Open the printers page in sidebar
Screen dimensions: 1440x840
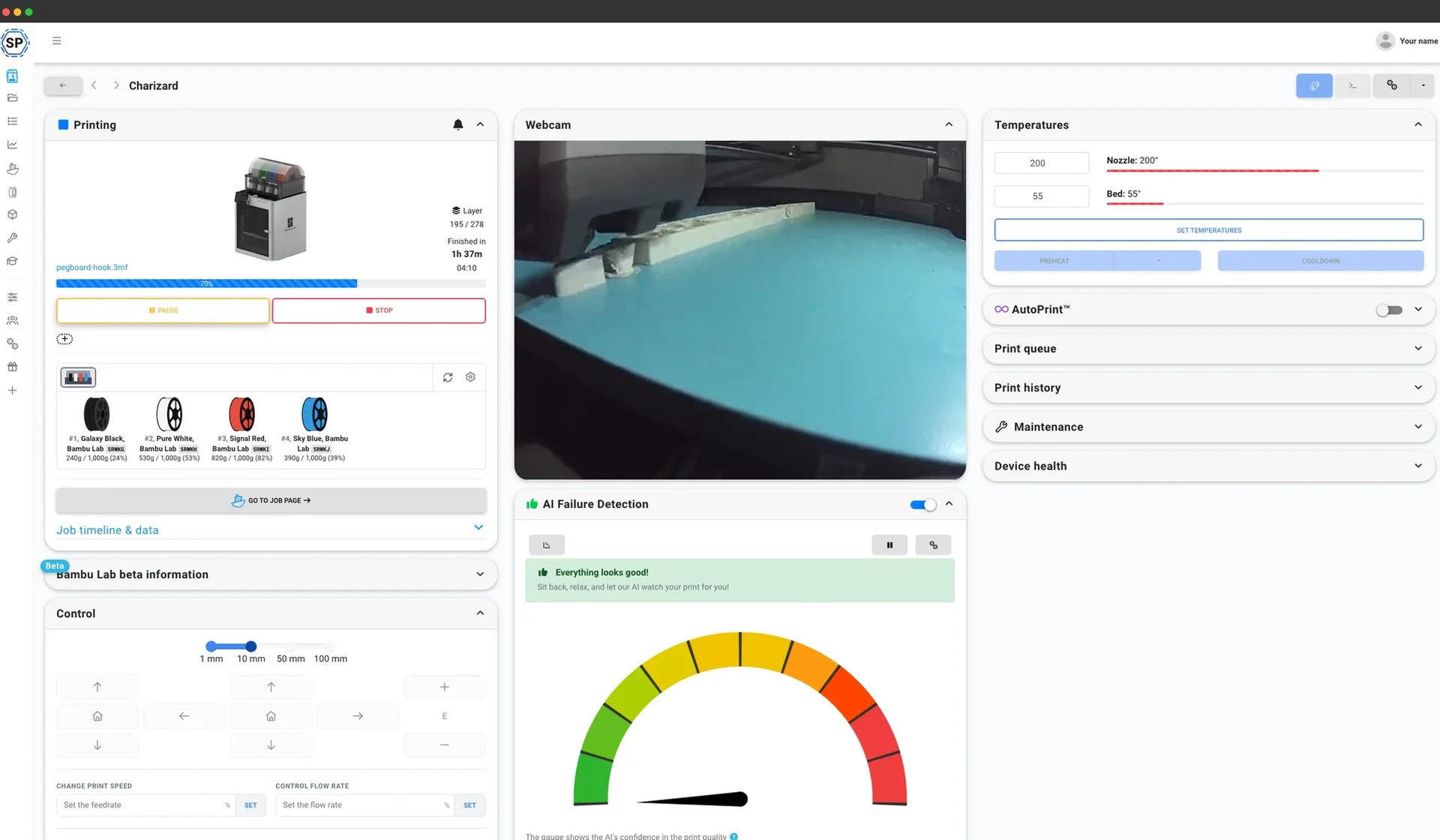point(12,76)
